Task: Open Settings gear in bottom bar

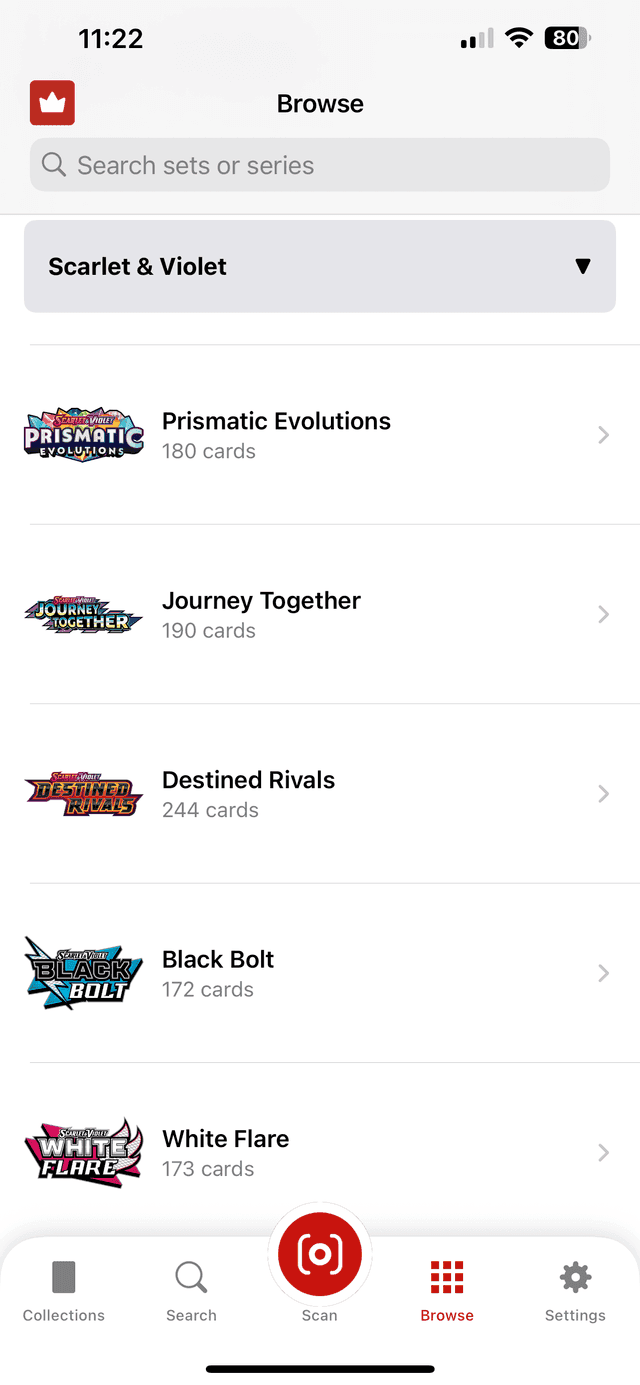Action: 575,1290
